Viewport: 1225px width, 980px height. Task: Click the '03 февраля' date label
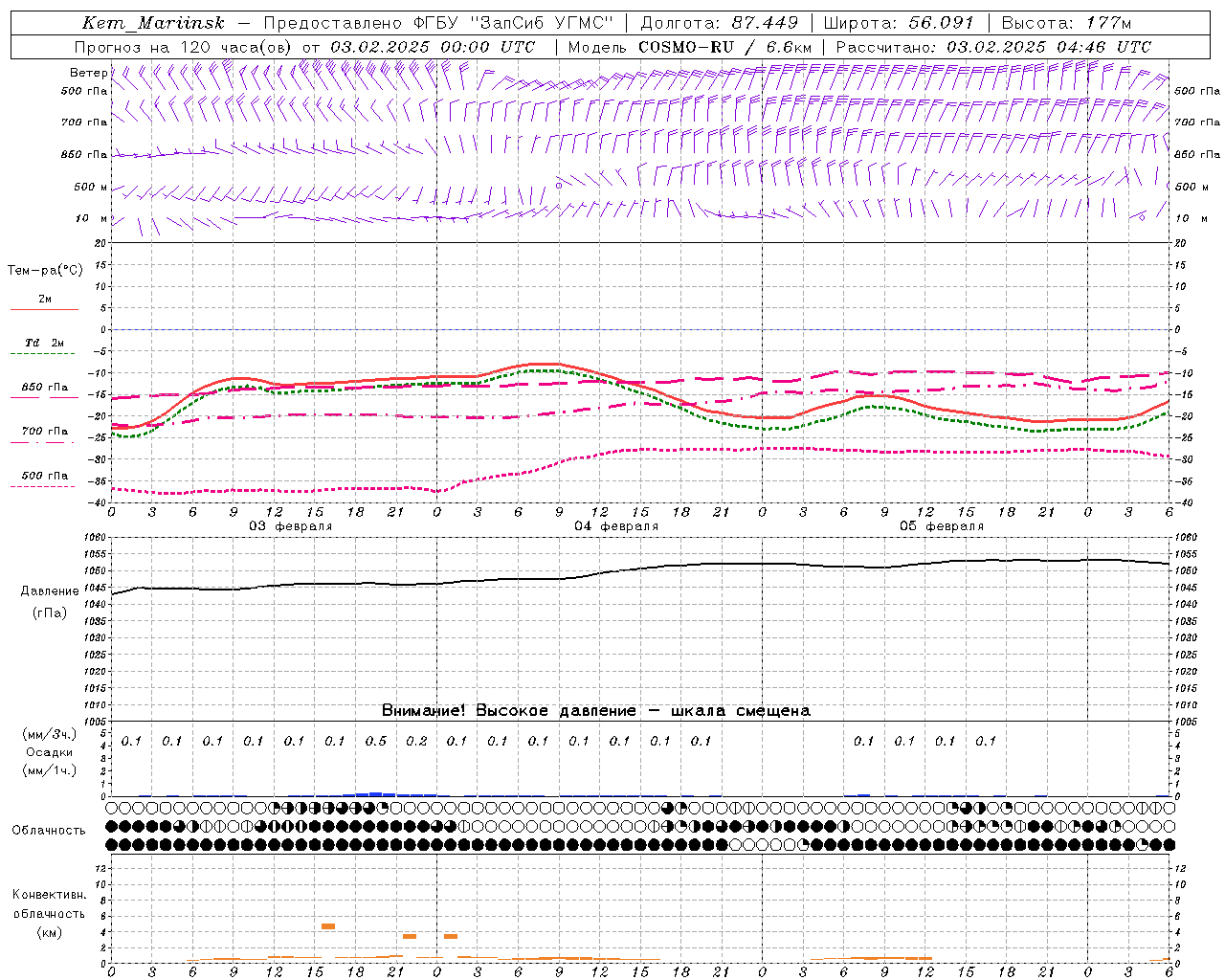pyautogui.click(x=291, y=526)
